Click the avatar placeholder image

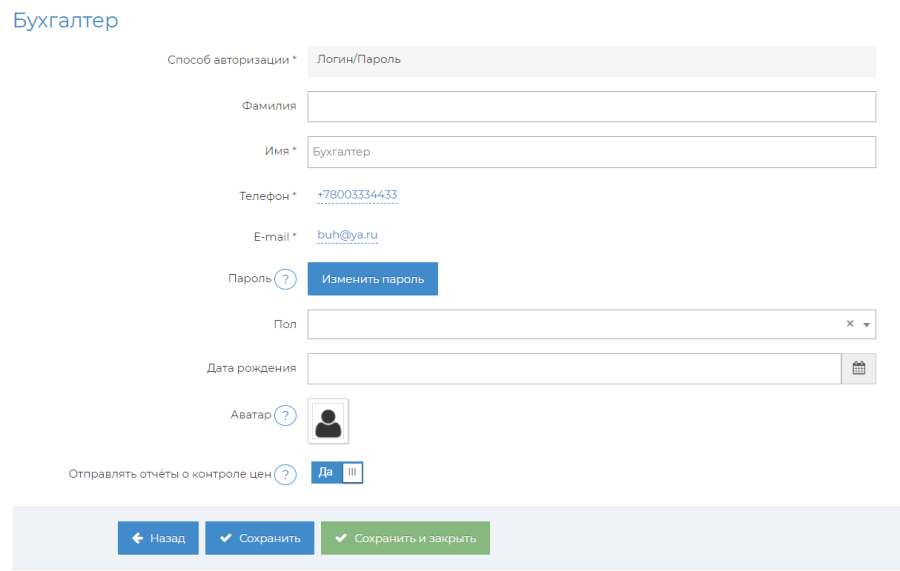pyautogui.click(x=328, y=421)
